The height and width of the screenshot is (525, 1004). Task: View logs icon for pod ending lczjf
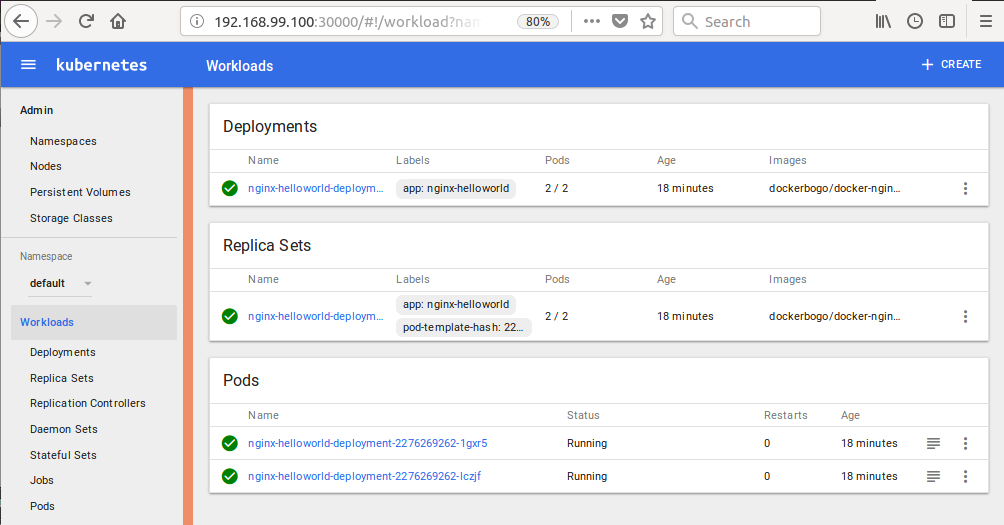[x=934, y=476]
